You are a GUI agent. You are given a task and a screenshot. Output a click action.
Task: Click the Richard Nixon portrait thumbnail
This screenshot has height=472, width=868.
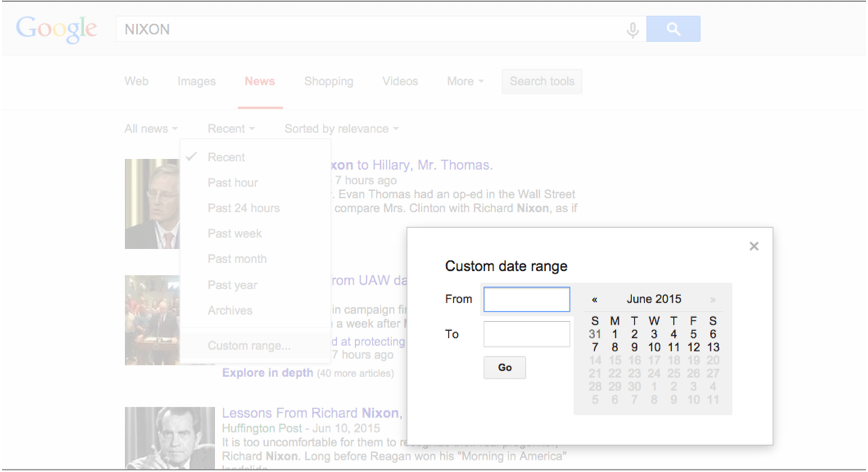coord(170,438)
